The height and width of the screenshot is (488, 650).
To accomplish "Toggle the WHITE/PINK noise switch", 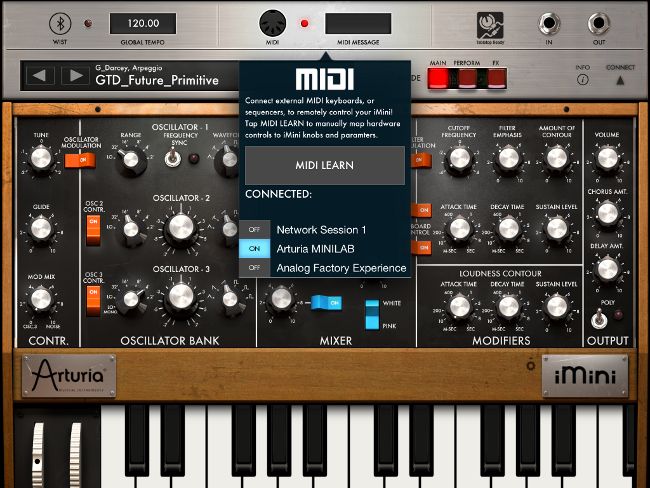I will click(372, 315).
